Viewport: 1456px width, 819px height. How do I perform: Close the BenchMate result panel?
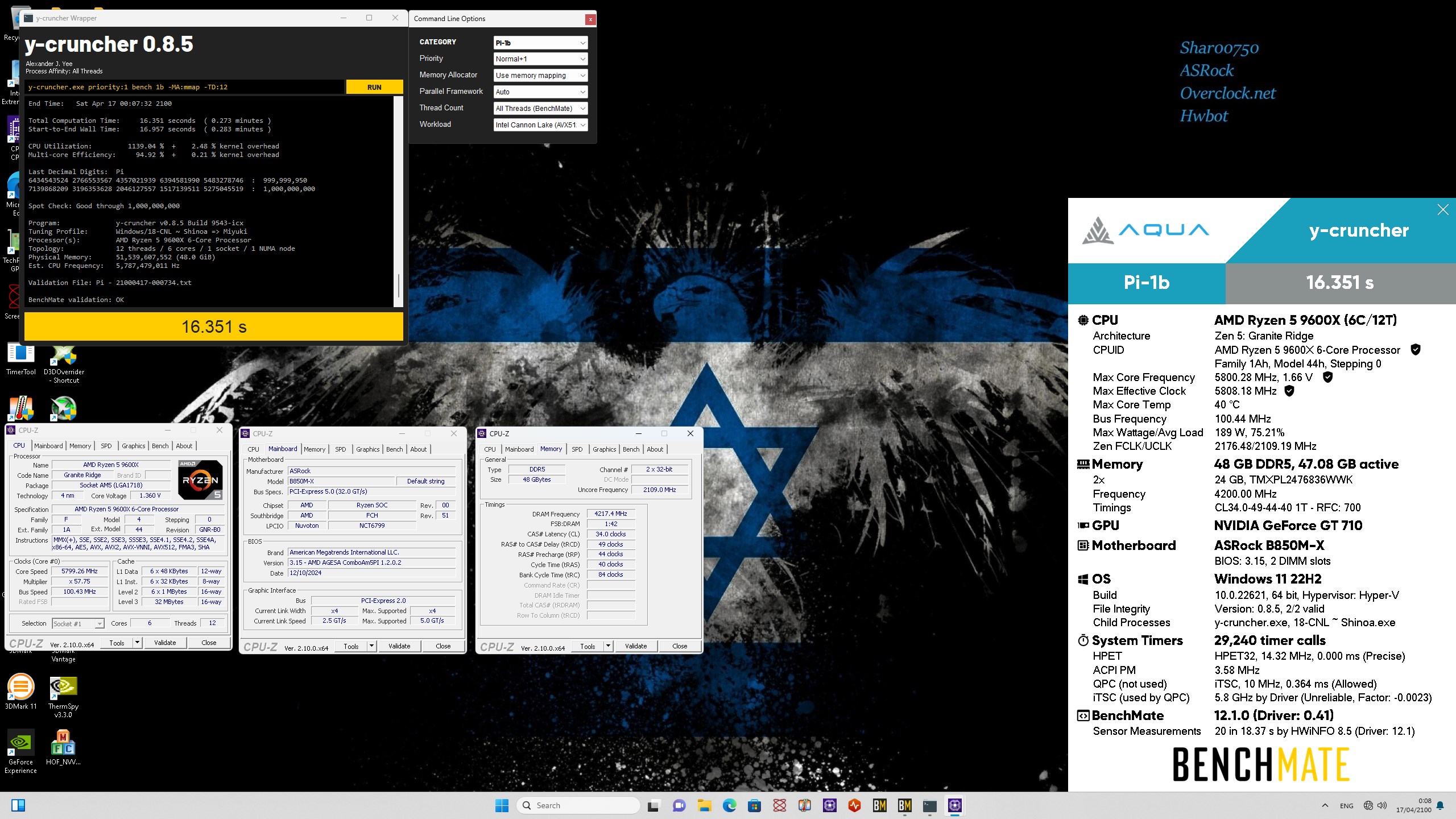pyautogui.click(x=1443, y=210)
